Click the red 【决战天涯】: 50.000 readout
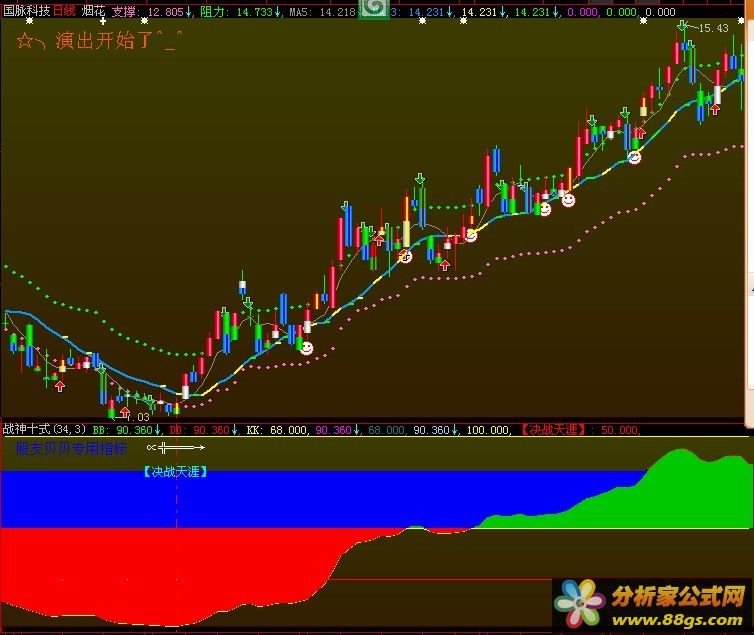 tap(580, 430)
